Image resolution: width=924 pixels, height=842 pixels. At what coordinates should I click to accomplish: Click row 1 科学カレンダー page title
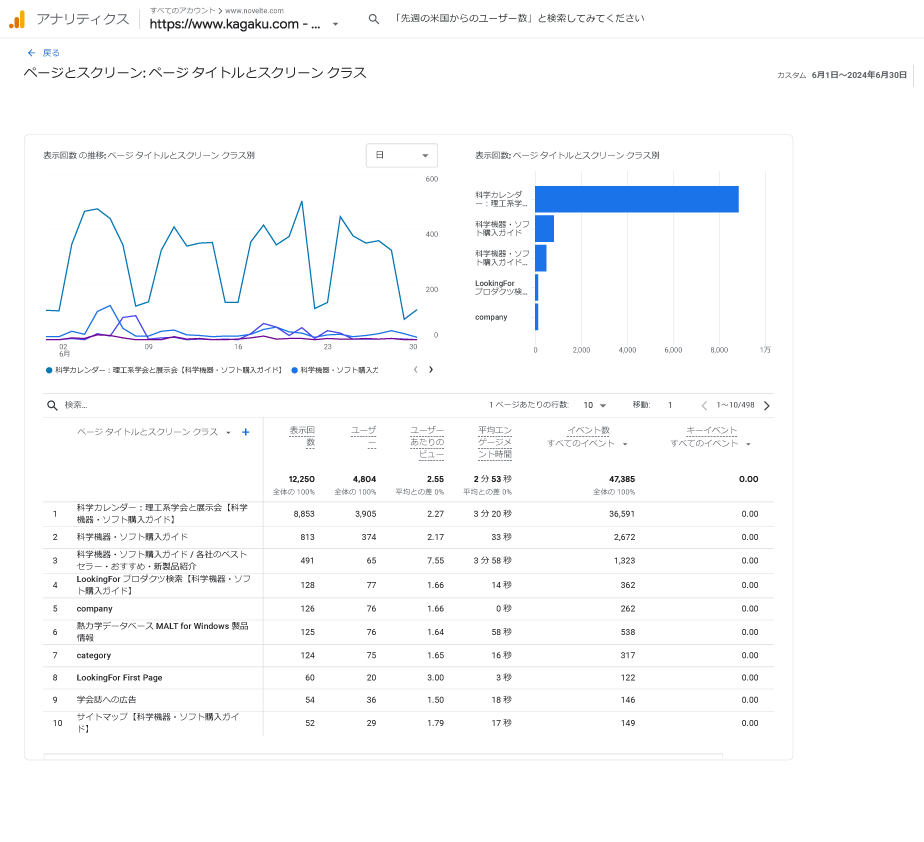pyautogui.click(x=162, y=513)
